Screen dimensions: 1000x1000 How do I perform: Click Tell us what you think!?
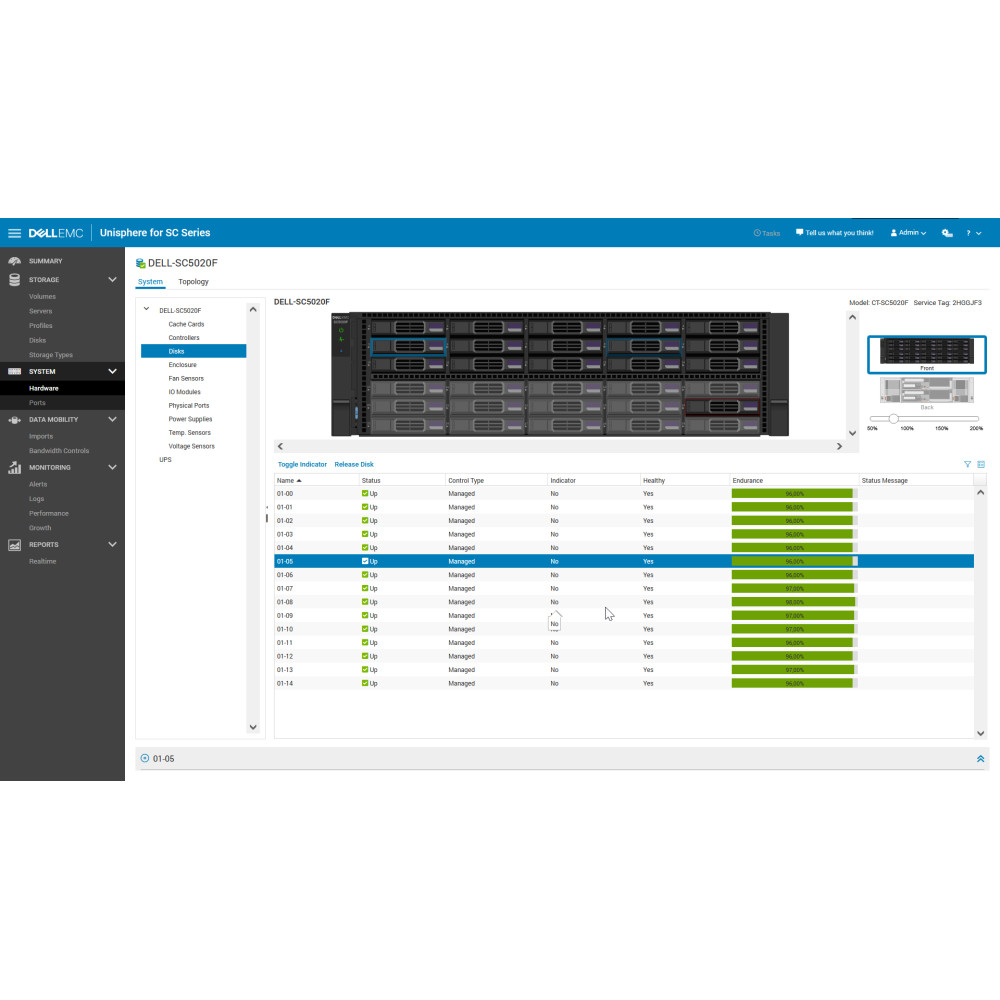[839, 233]
